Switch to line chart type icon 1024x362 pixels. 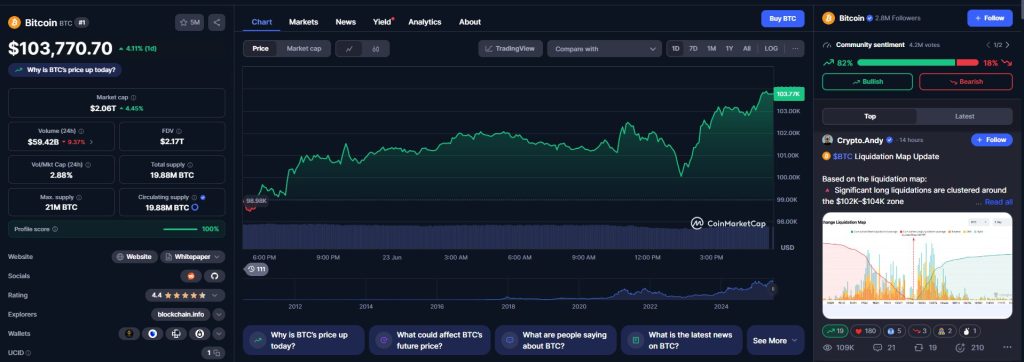[349, 49]
